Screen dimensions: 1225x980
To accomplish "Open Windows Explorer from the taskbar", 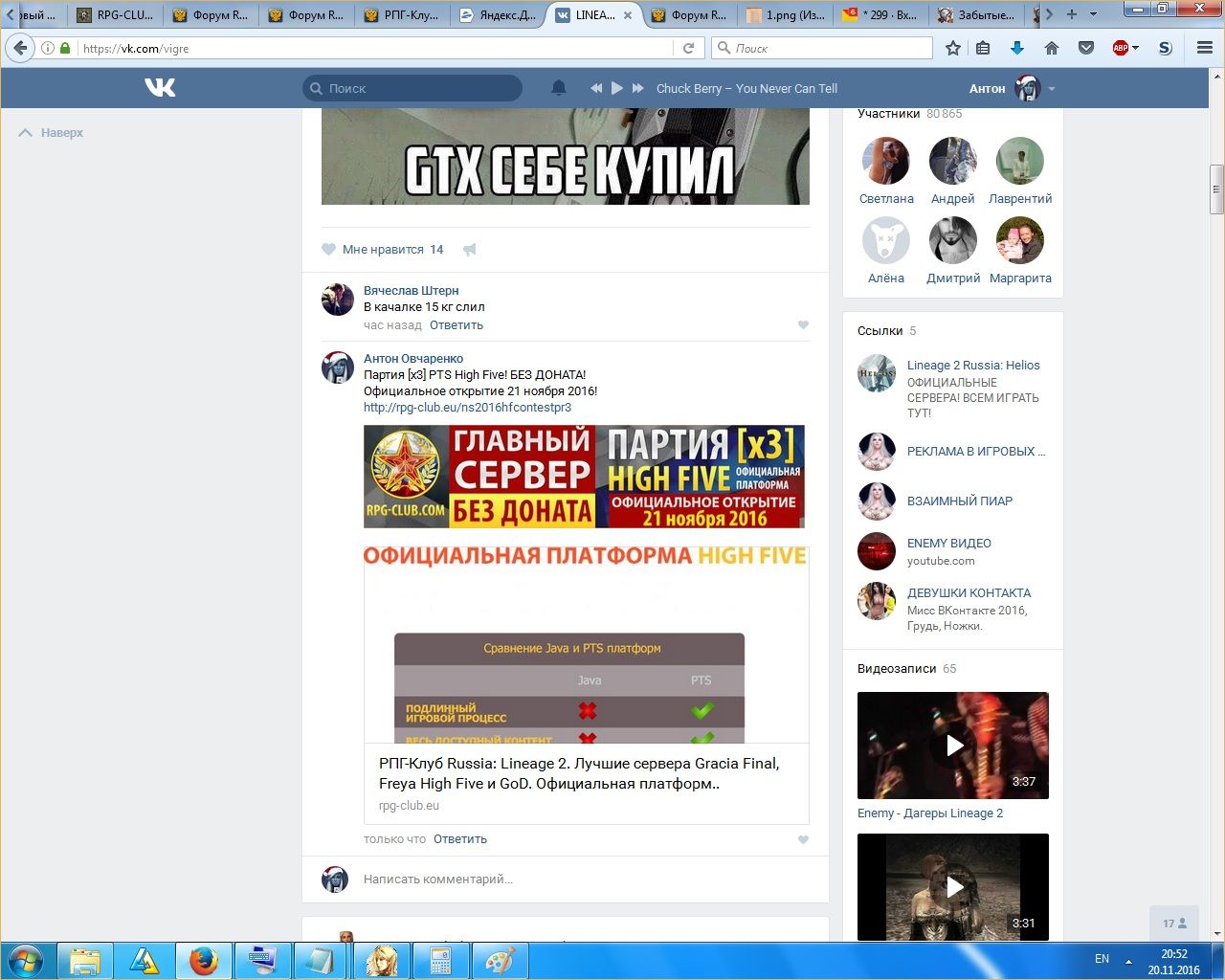I will tap(85, 961).
